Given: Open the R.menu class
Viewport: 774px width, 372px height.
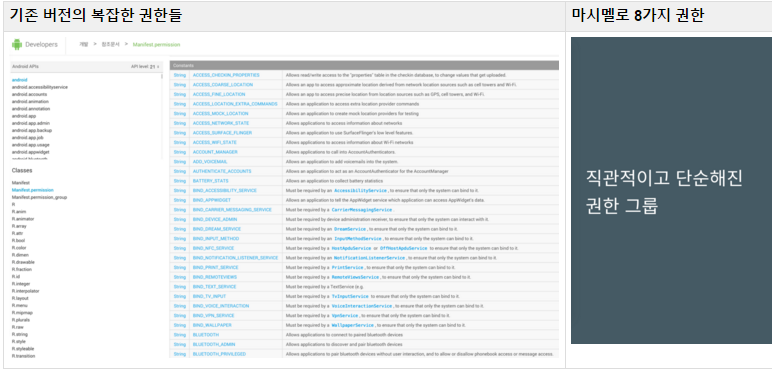Looking at the screenshot, I should click(x=20, y=305).
